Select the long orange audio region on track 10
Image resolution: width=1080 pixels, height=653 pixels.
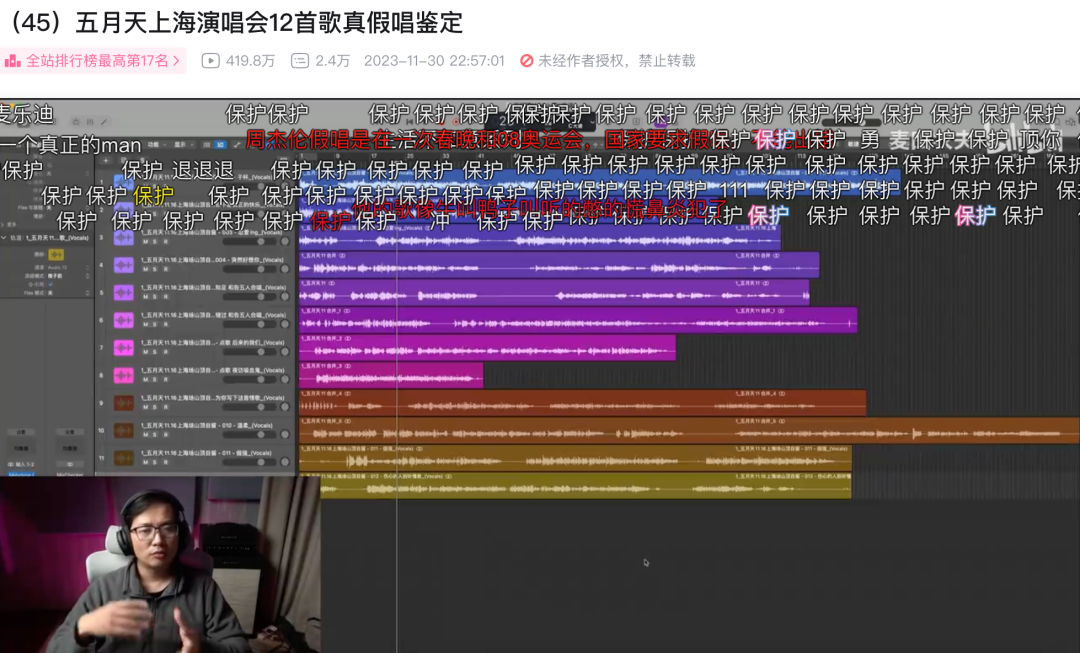click(x=688, y=430)
